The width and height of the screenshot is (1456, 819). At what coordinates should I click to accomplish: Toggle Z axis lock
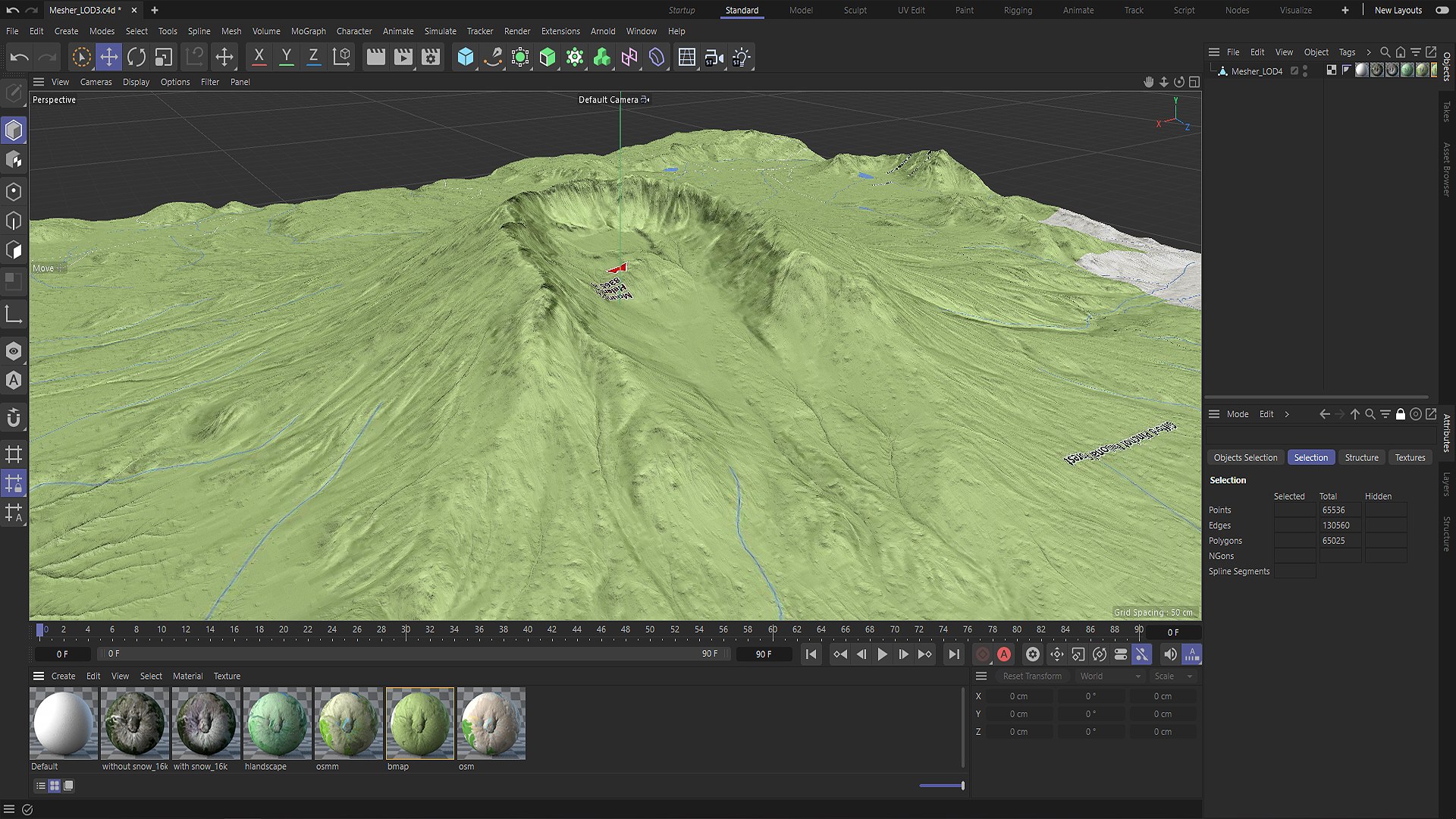click(x=313, y=57)
